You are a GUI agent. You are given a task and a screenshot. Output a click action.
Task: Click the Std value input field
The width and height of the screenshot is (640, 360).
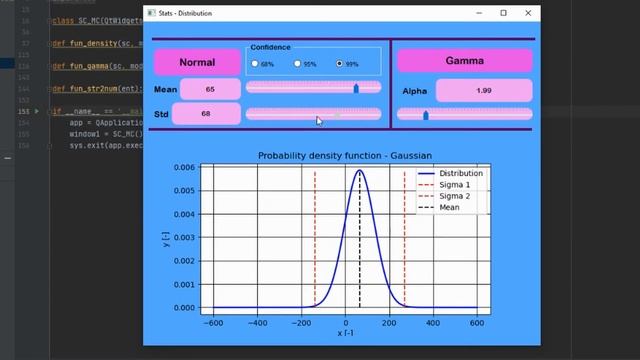pyautogui.click(x=206, y=113)
